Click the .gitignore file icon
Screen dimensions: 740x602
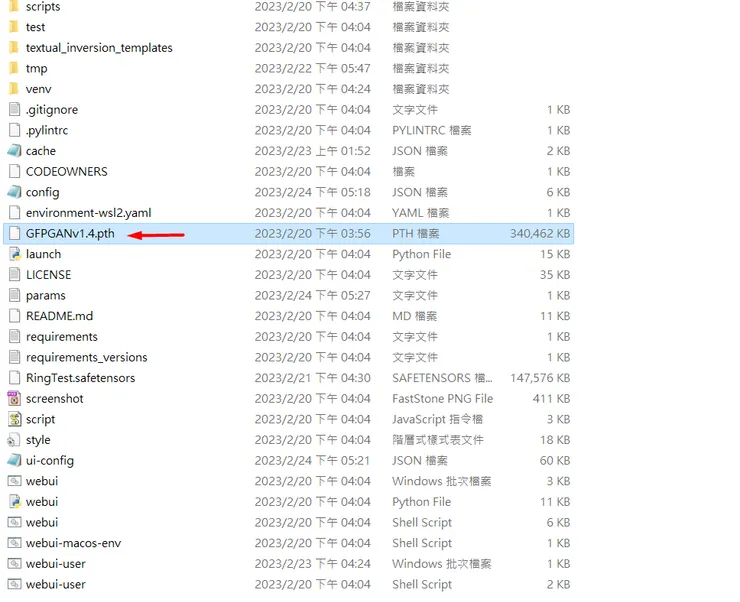(15, 109)
